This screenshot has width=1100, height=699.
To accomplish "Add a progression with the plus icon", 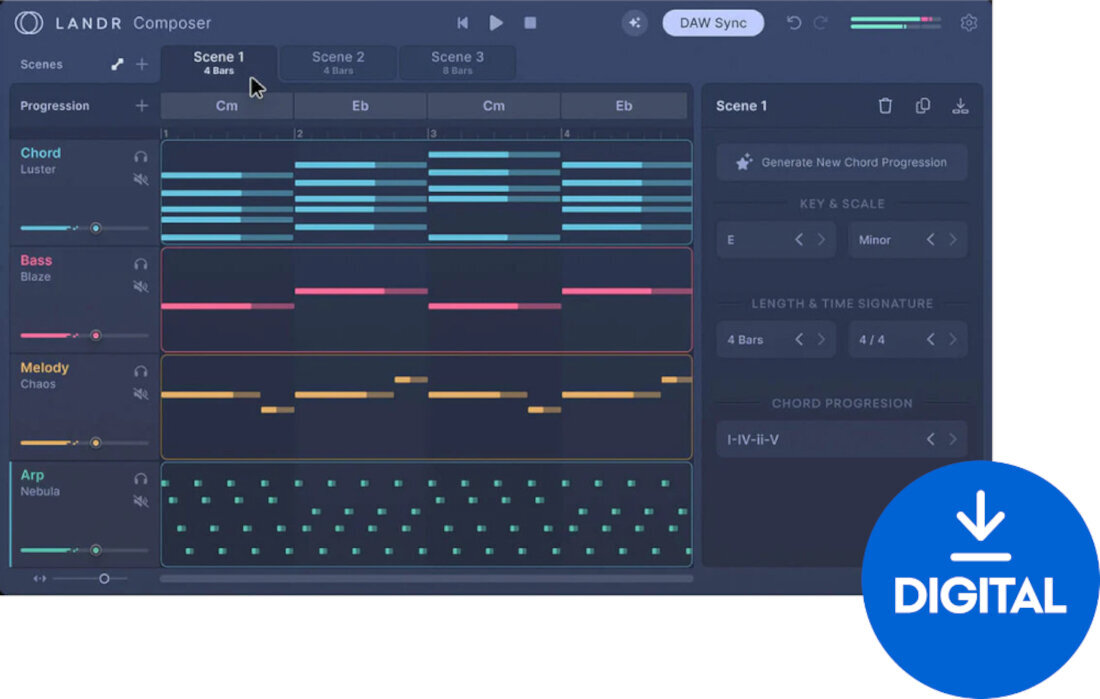I will coord(141,105).
